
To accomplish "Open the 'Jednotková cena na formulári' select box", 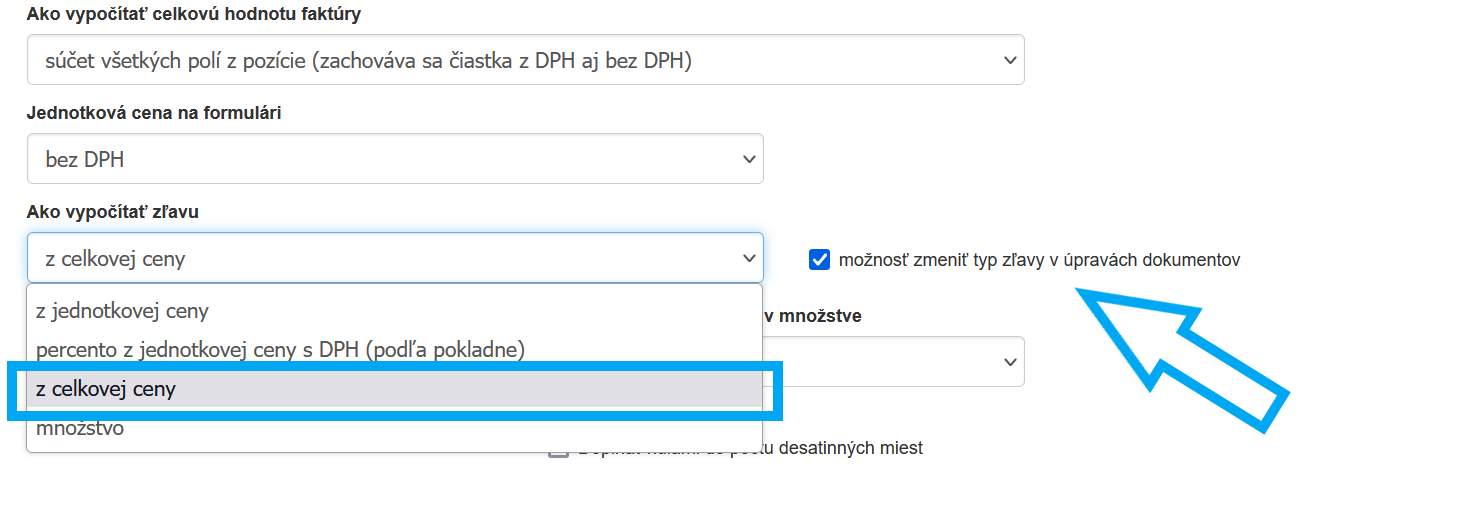I will click(395, 159).
